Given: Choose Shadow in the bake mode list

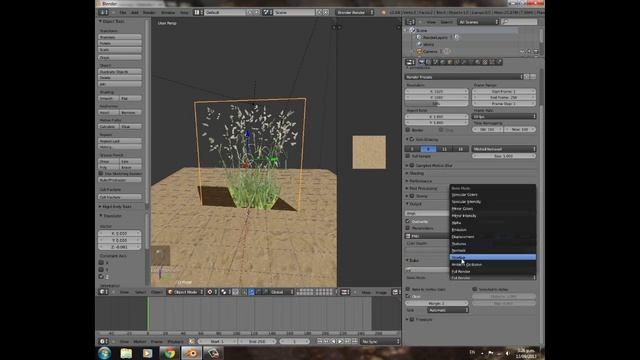Looking at the screenshot, I should pyautogui.click(x=493, y=257).
